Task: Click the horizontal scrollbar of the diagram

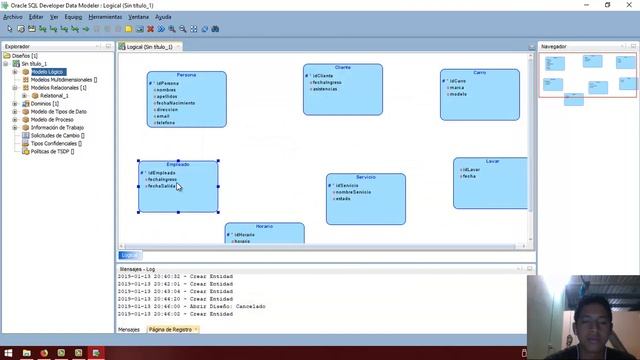Action: click(320, 246)
